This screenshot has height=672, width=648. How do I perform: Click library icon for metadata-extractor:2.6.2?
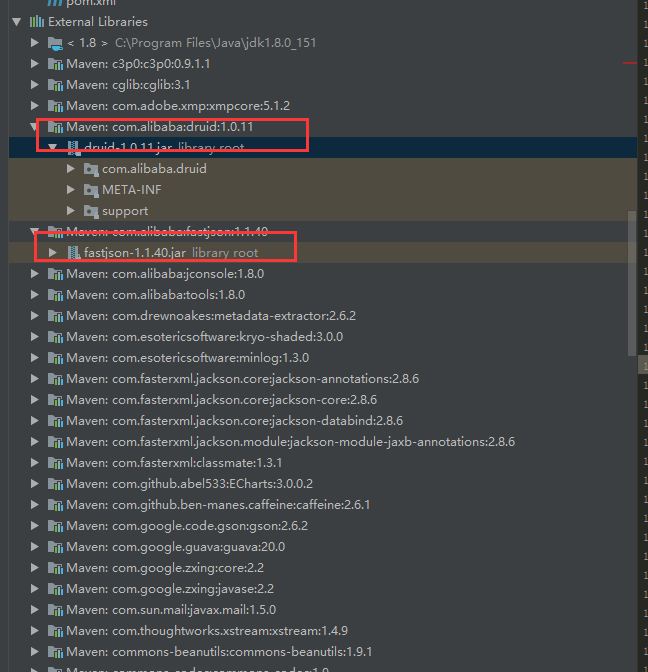pos(55,316)
